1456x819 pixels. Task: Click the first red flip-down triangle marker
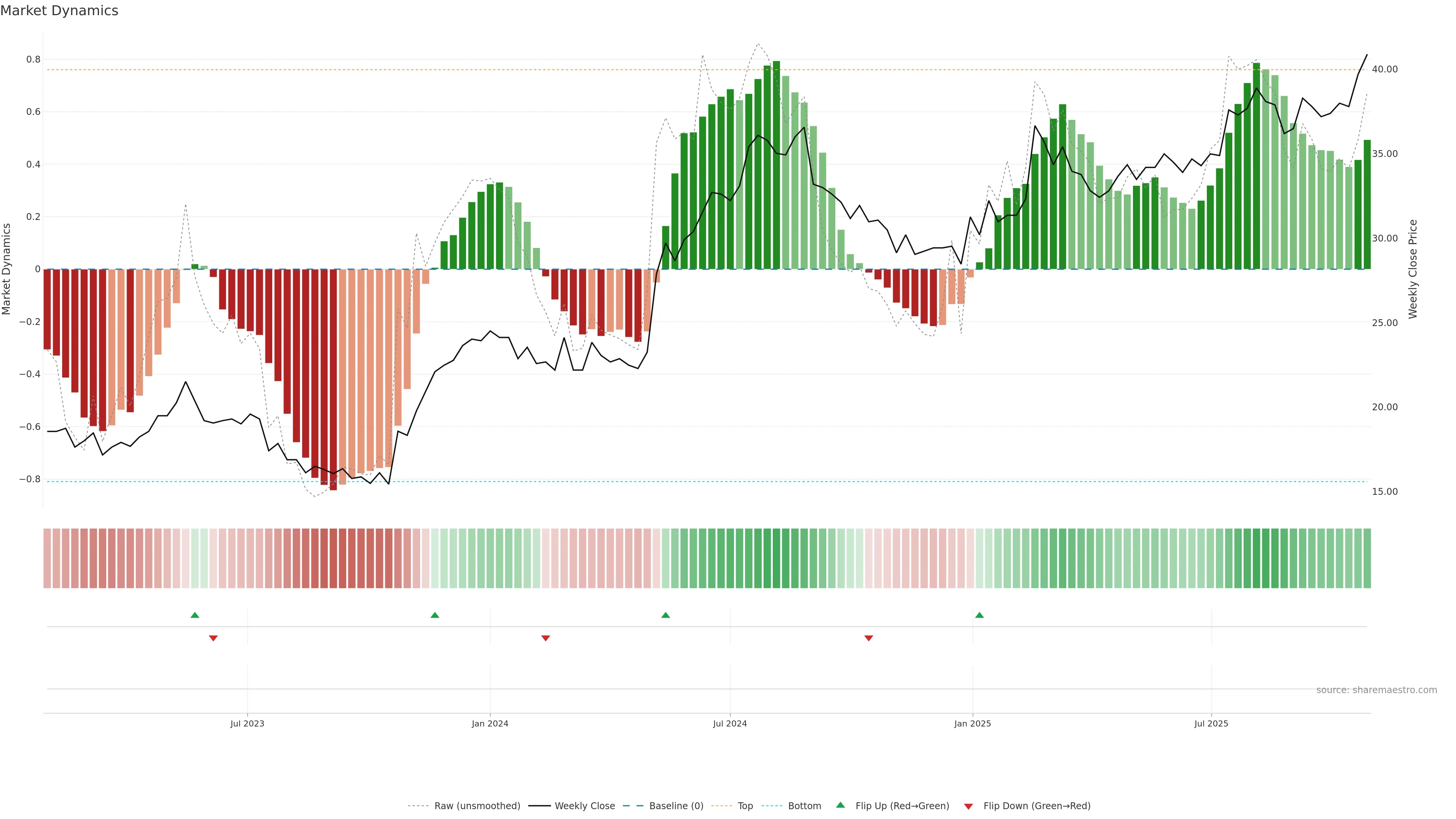(213, 638)
